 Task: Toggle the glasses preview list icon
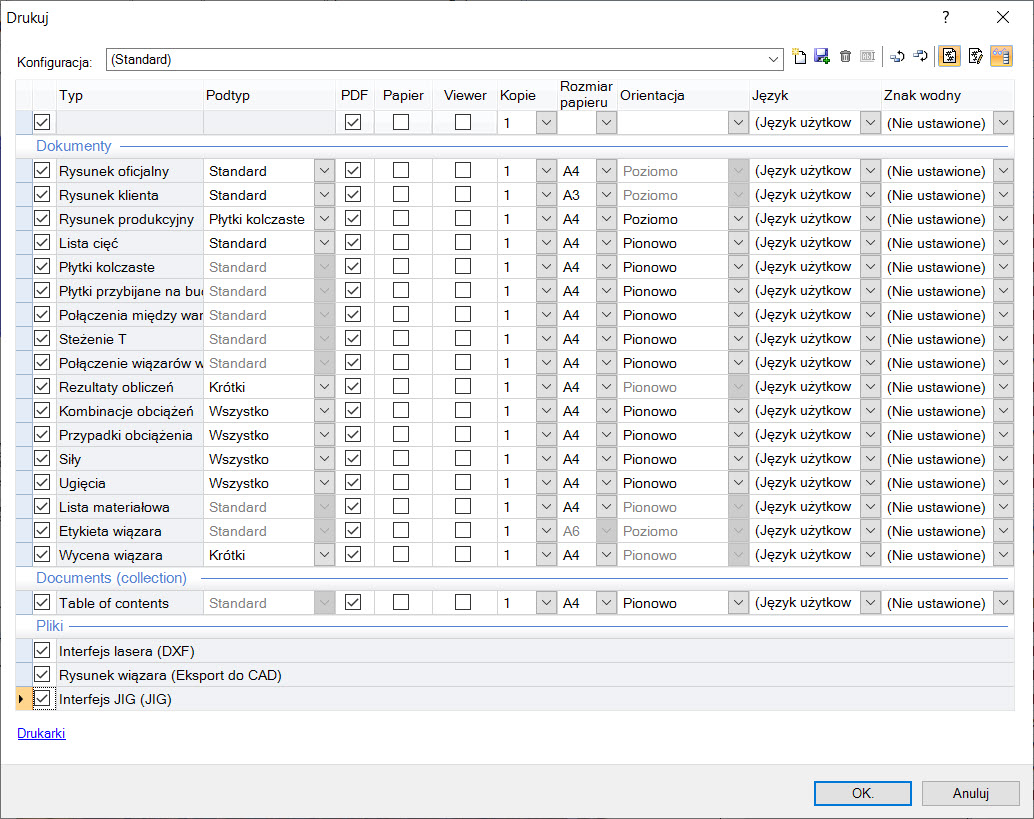tap(1001, 57)
